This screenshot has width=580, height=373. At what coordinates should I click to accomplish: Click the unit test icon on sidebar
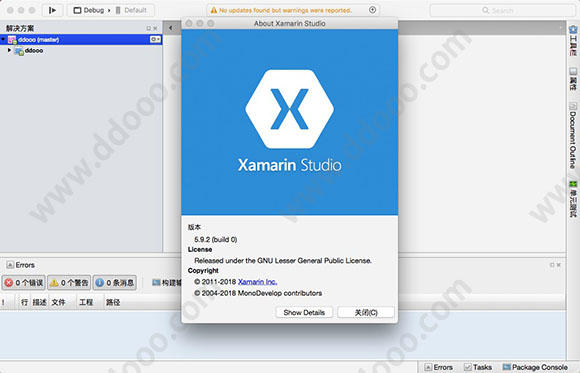573,184
